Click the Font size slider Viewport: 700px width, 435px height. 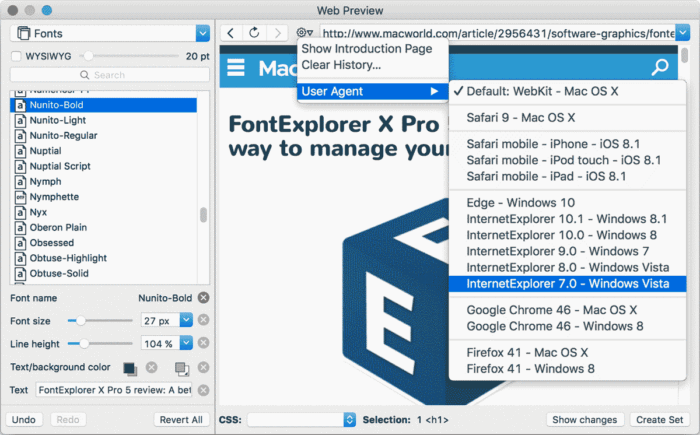[x=100, y=320]
